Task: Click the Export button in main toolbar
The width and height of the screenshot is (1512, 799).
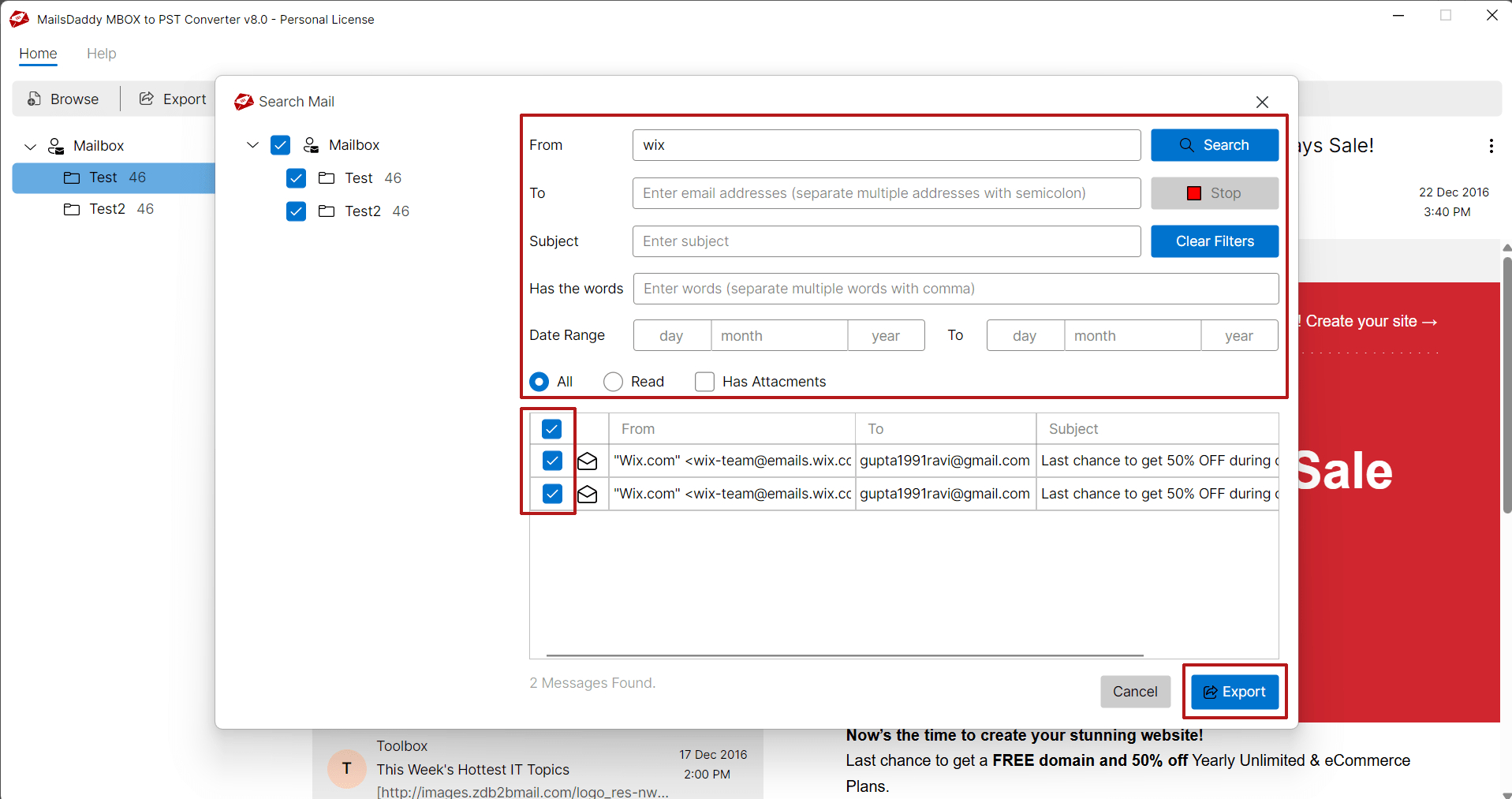Action: pyautogui.click(x=173, y=99)
